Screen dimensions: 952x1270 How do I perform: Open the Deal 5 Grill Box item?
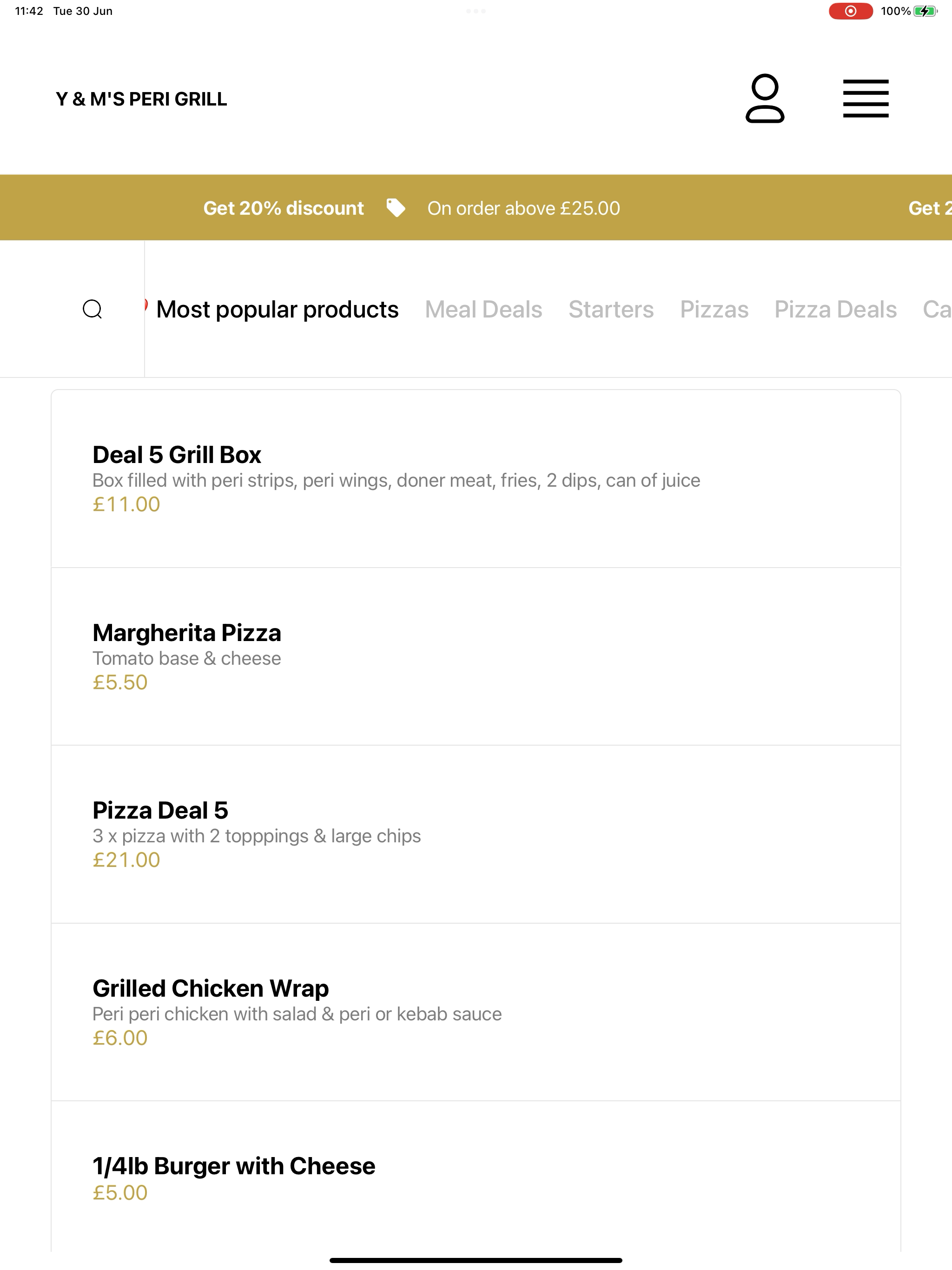click(476, 479)
